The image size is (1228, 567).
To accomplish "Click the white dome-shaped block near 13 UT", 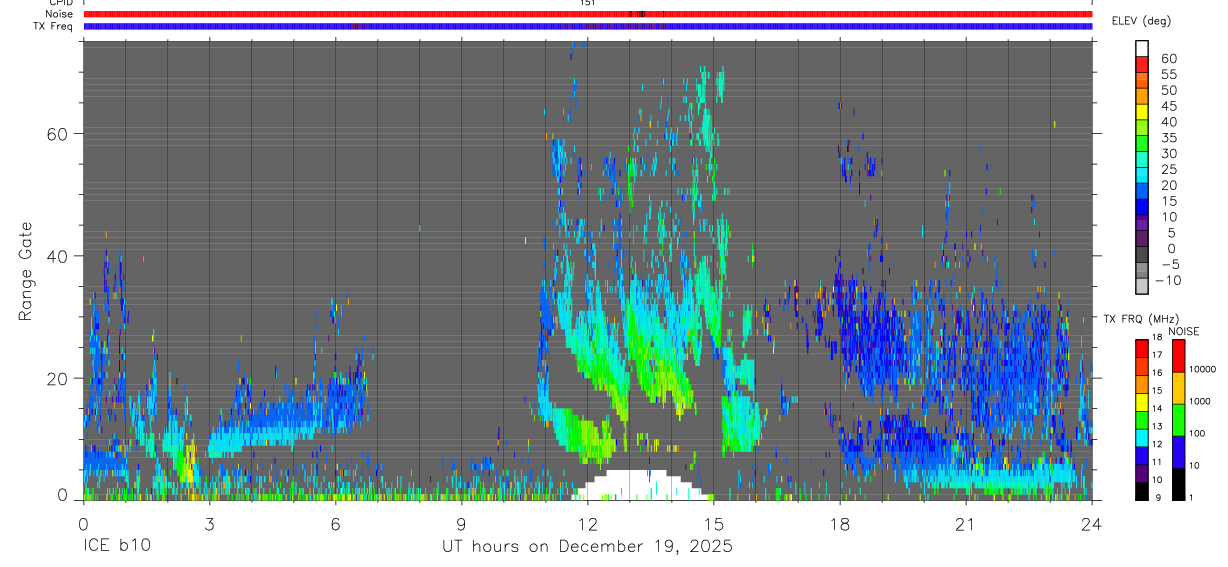I will pyautogui.click(x=640, y=485).
